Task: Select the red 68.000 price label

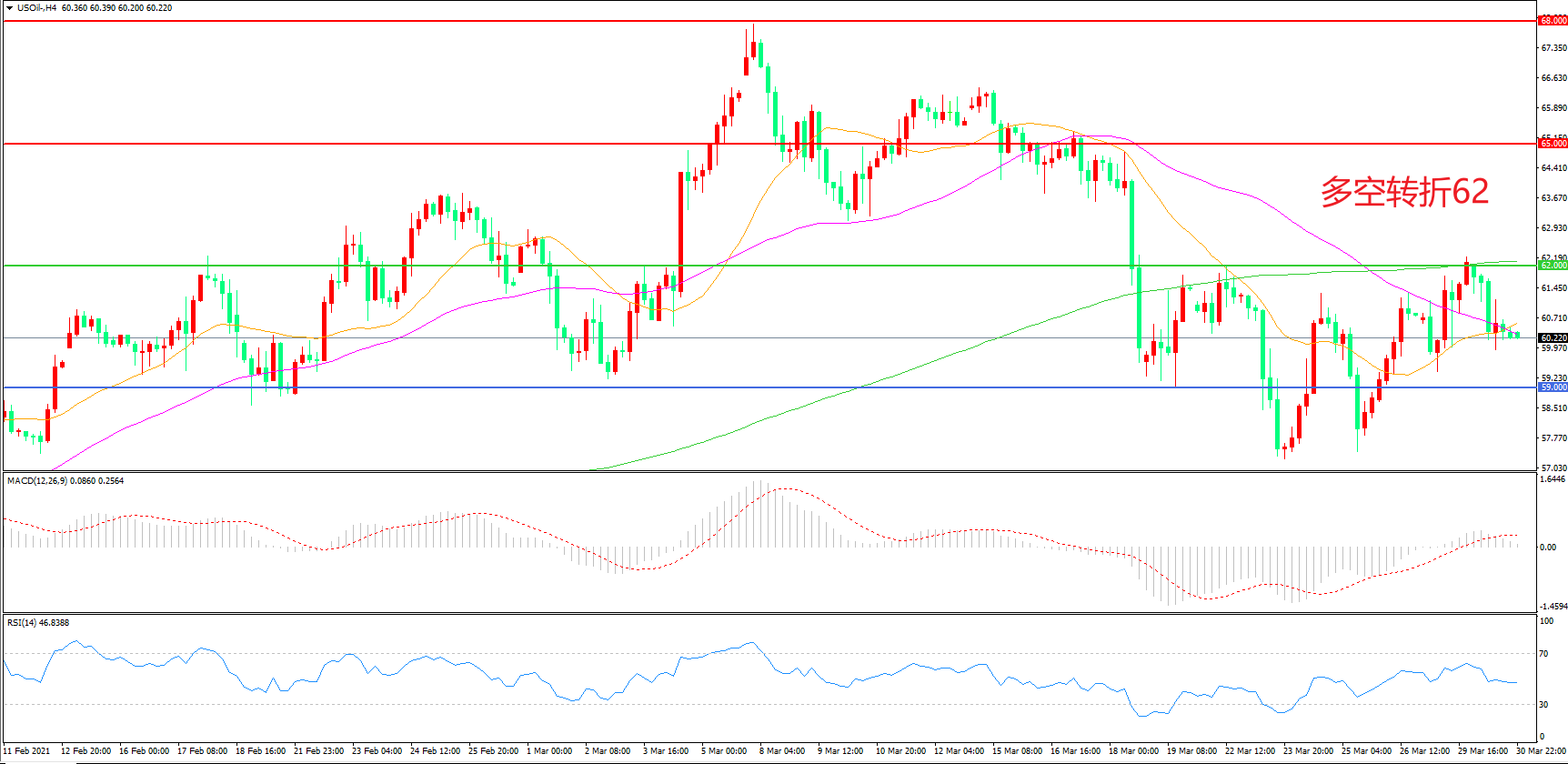Action: pyautogui.click(x=1553, y=21)
